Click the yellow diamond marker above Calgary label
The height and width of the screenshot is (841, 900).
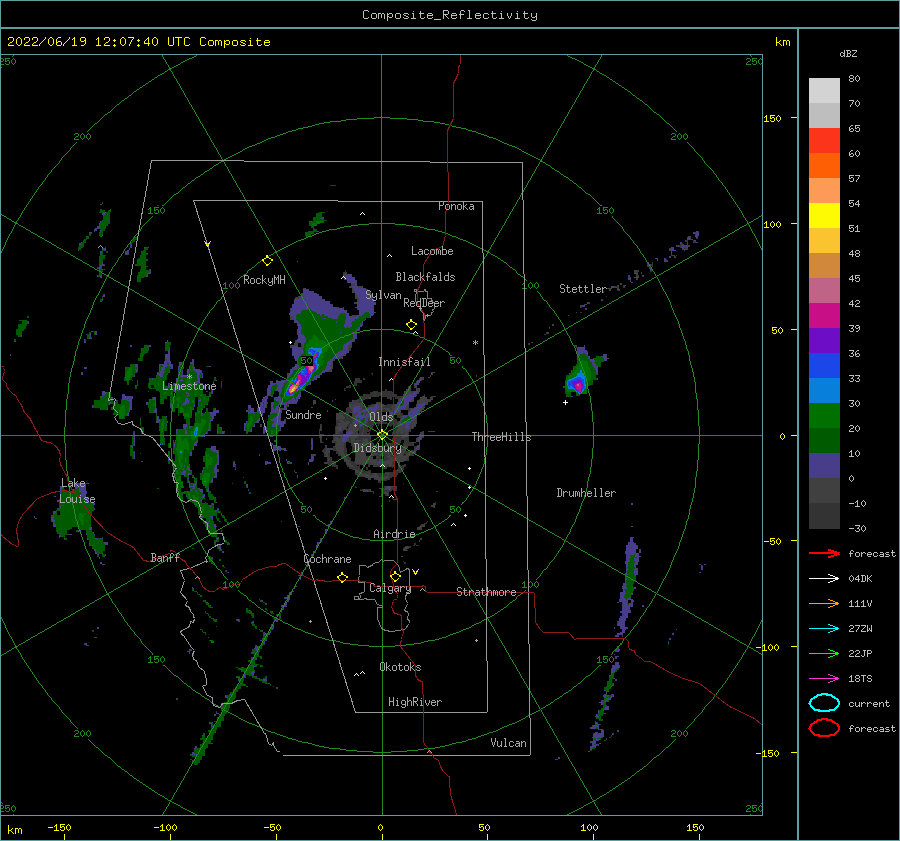pyautogui.click(x=395, y=576)
